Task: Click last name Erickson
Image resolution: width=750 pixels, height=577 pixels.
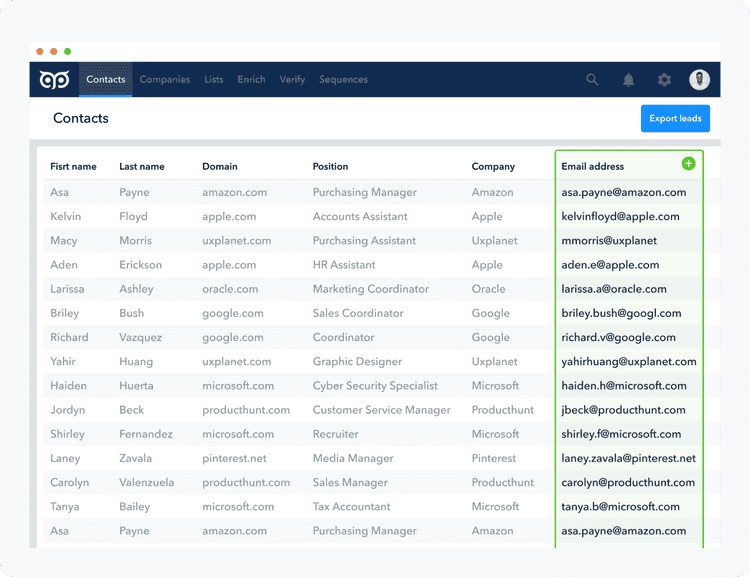Action: tap(141, 265)
